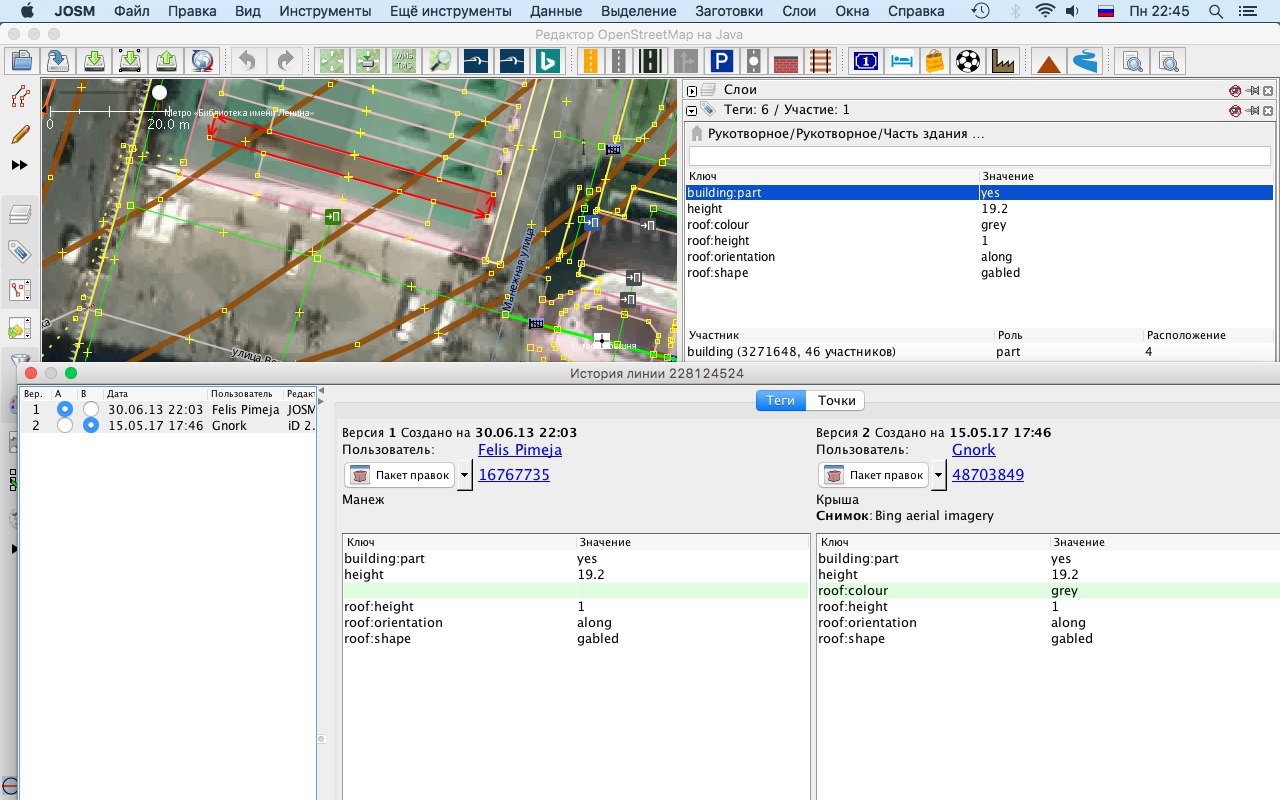The image size is (1280, 800).
Task: Click the Redo arrow in toolbar
Action: click(x=285, y=62)
